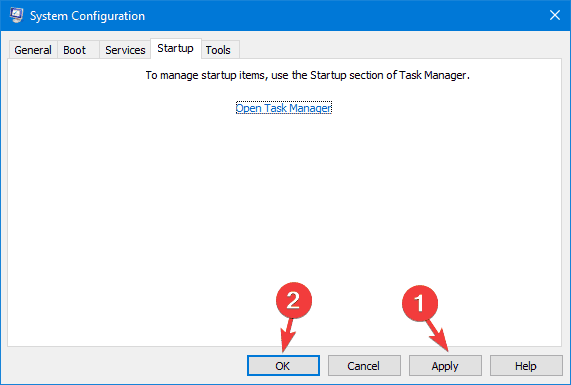The height and width of the screenshot is (385, 571).
Task: Open Help for System Configuration
Action: (x=526, y=365)
